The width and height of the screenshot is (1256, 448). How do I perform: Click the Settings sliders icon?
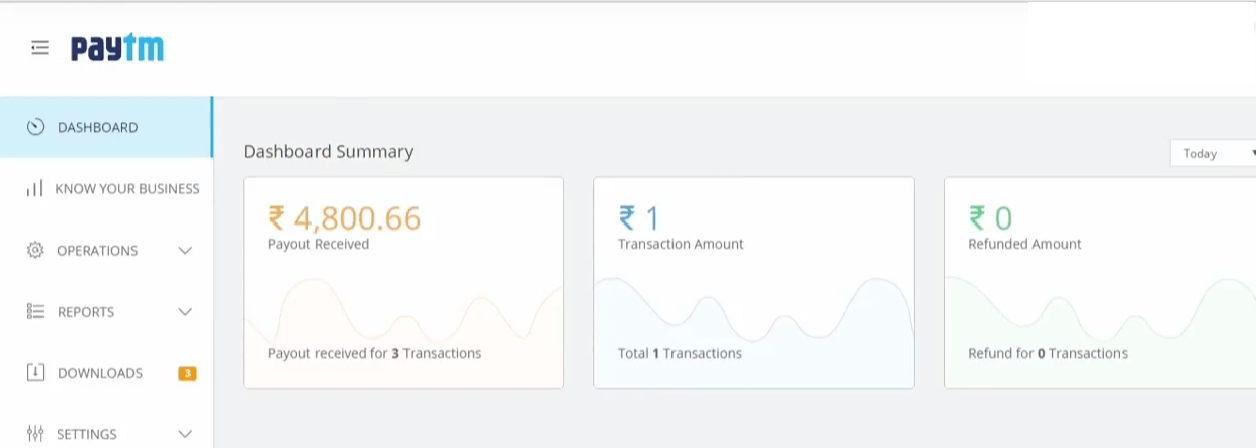click(35, 433)
